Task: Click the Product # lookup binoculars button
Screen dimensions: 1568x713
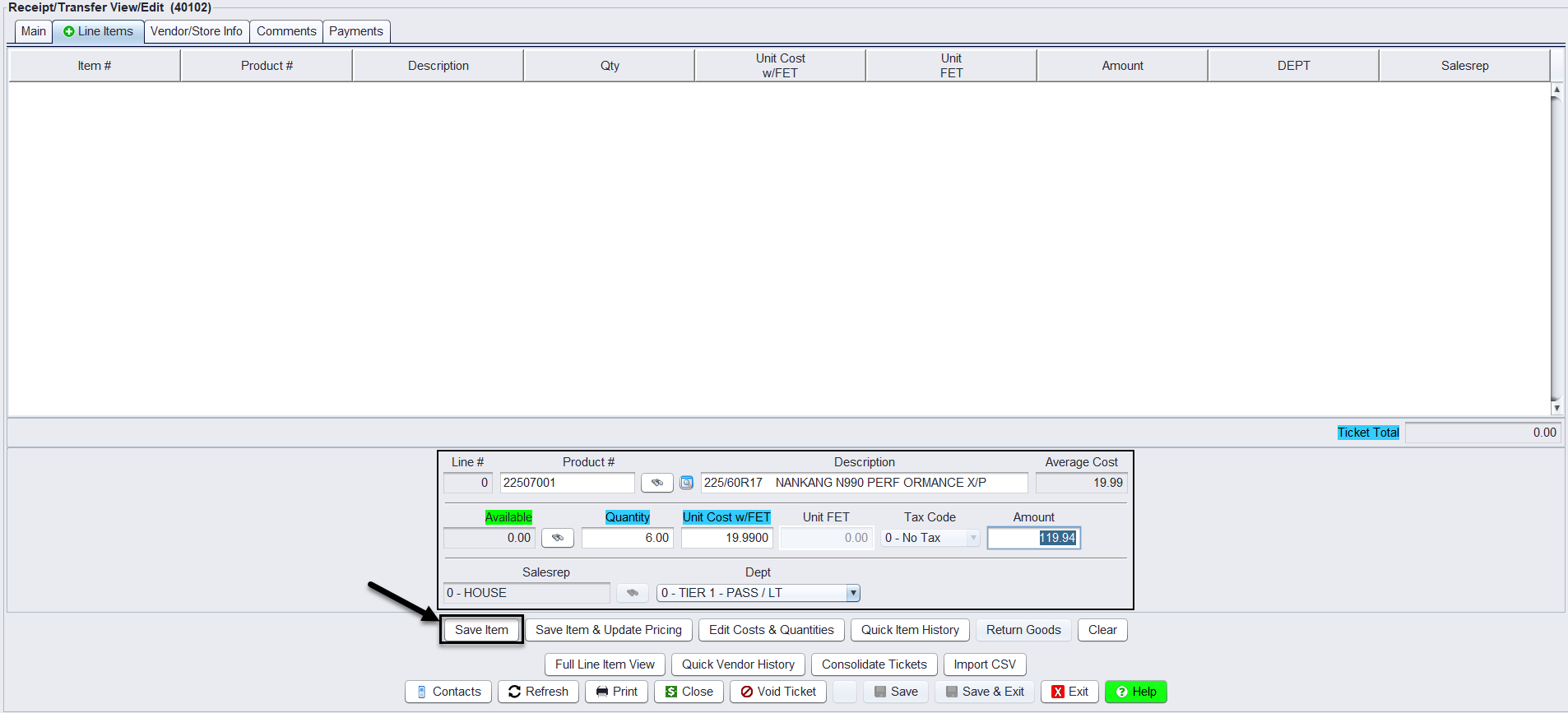Action: (656, 483)
